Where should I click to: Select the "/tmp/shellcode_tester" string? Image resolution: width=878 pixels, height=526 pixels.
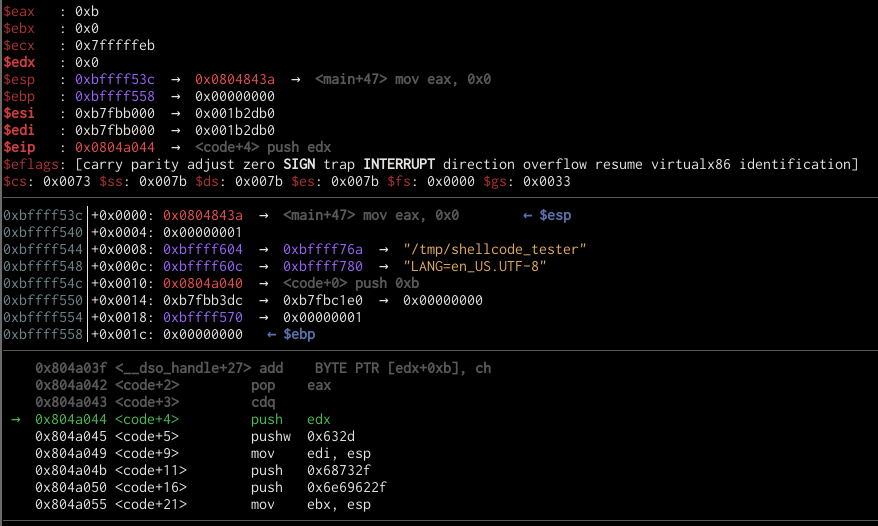point(494,249)
